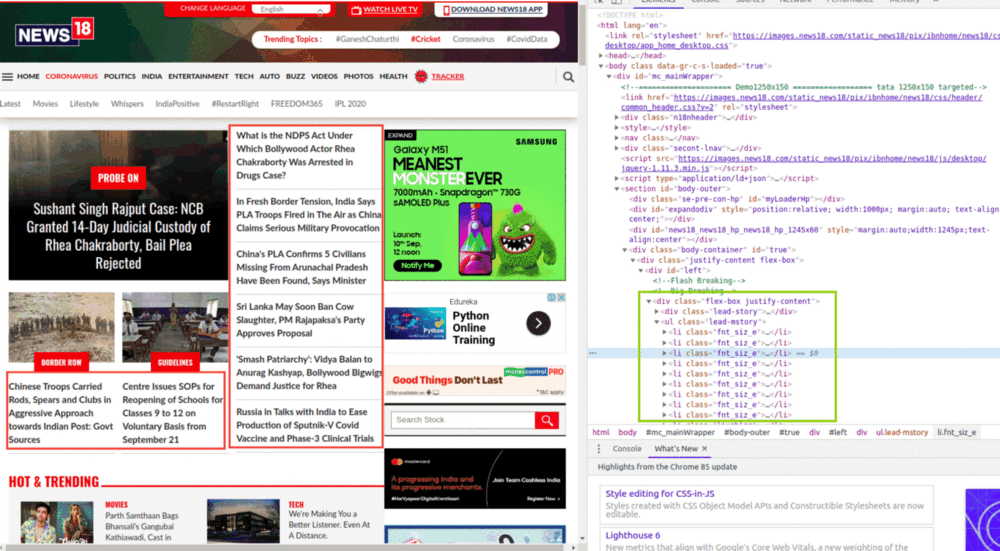Open the PHOTOS menu item
The height and width of the screenshot is (551, 1000).
click(x=358, y=77)
